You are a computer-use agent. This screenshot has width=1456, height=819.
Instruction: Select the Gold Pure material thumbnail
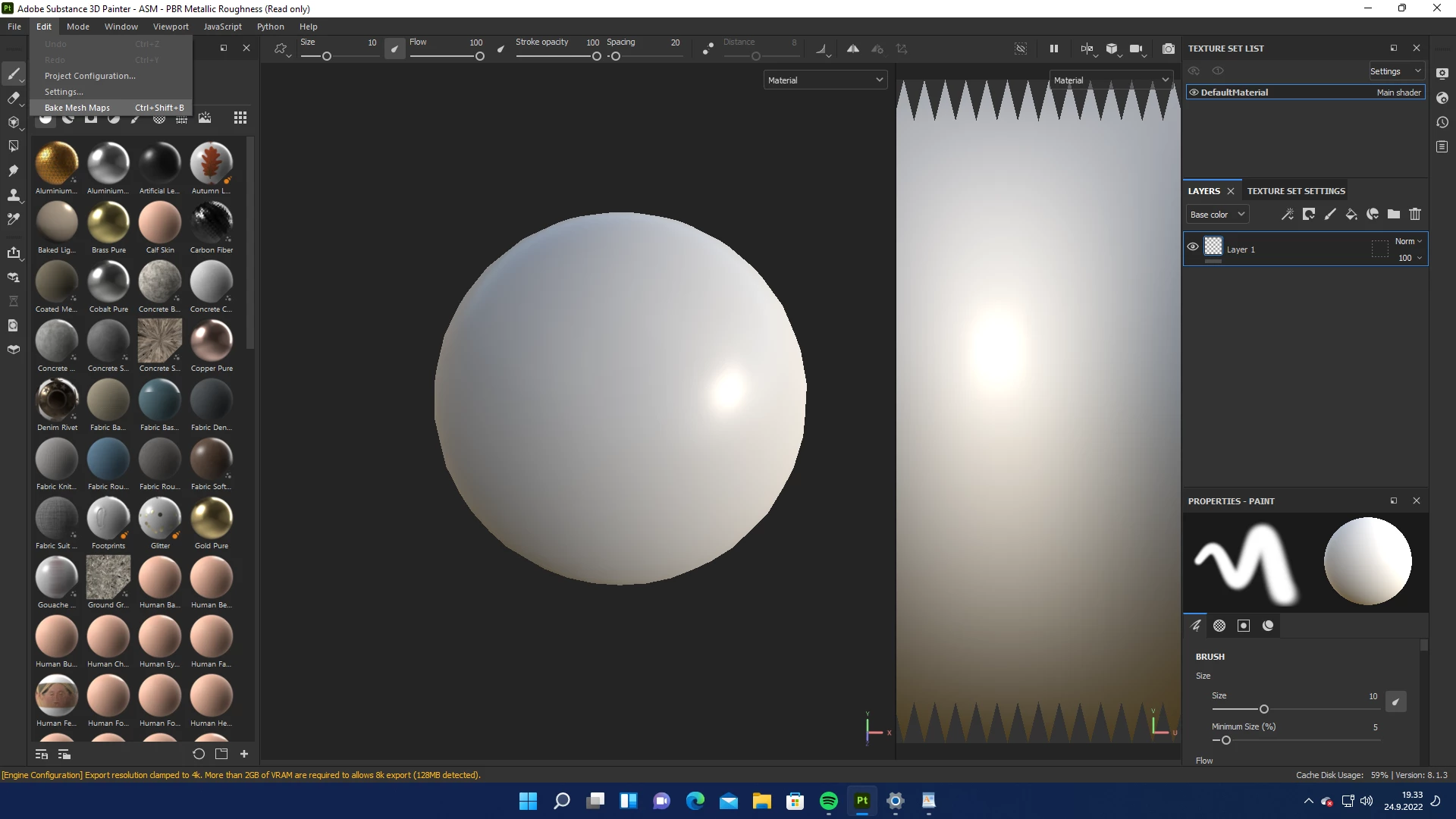point(211,519)
